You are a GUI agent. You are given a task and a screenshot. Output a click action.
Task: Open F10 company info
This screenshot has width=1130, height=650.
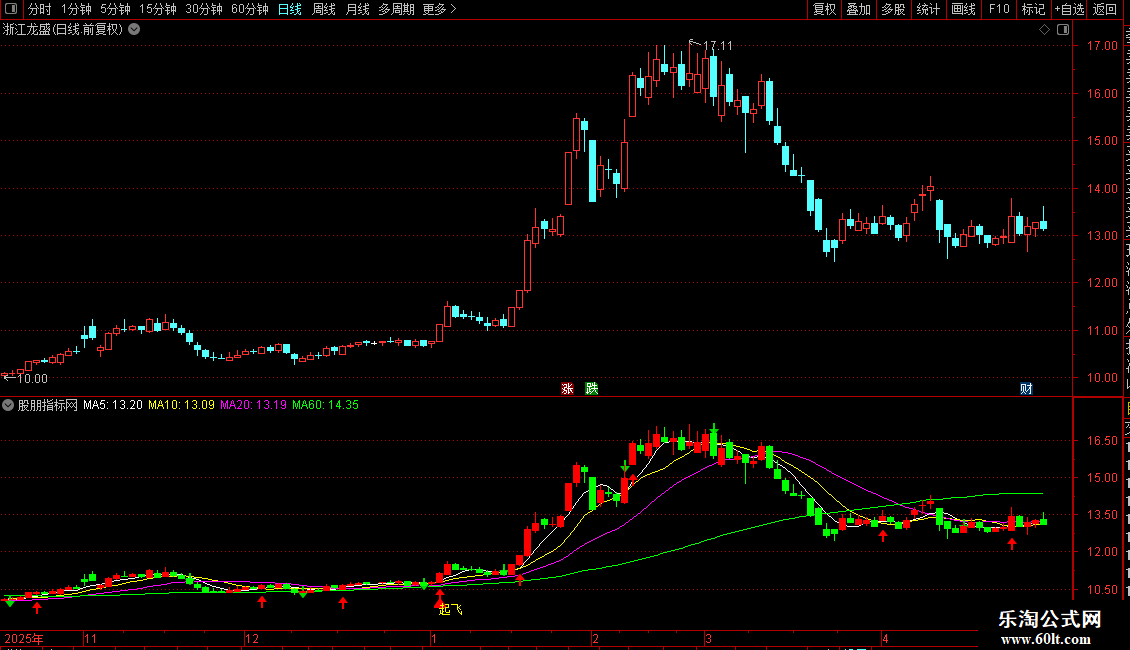(x=998, y=9)
